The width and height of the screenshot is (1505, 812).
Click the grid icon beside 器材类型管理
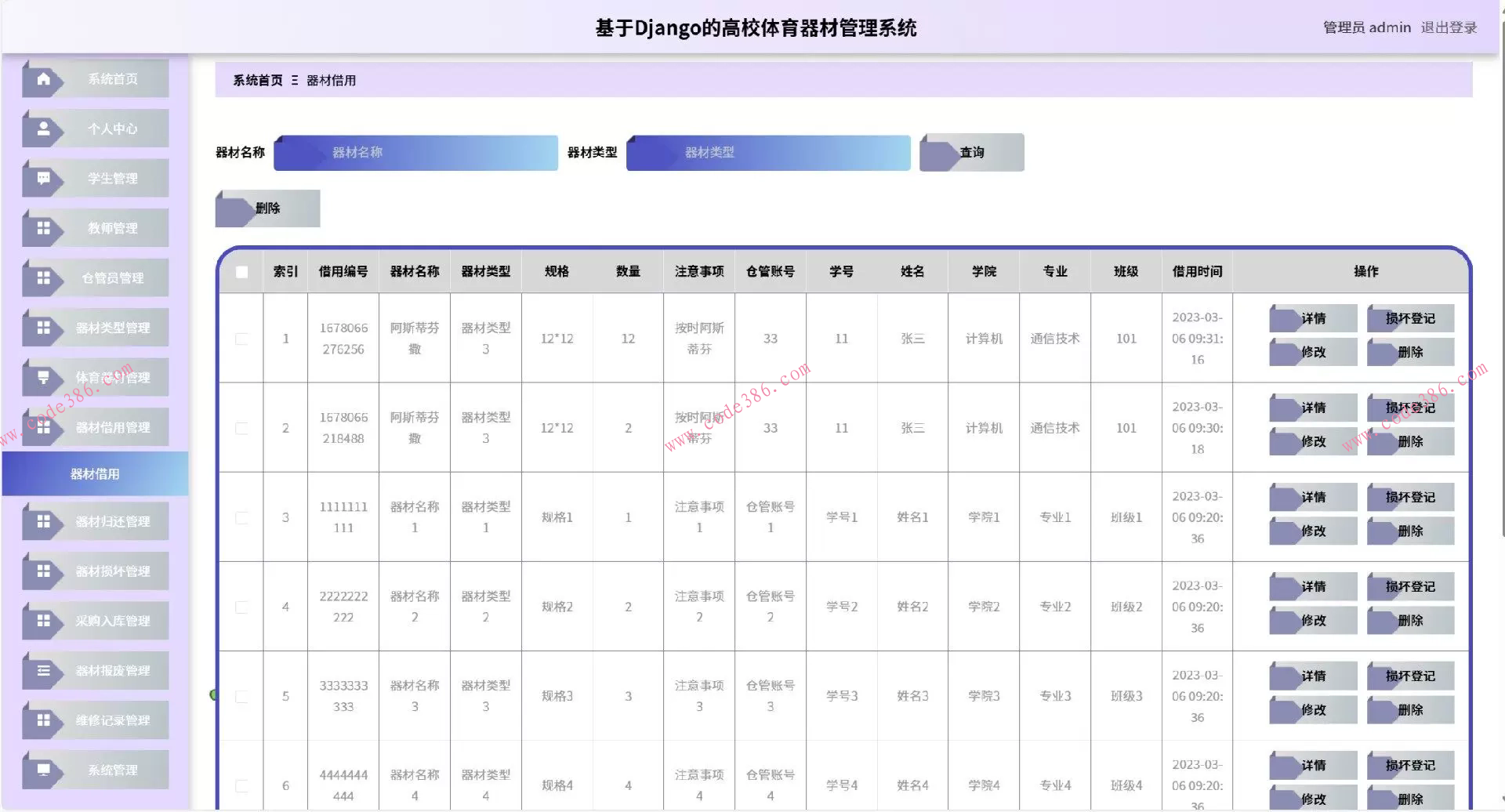[43, 328]
